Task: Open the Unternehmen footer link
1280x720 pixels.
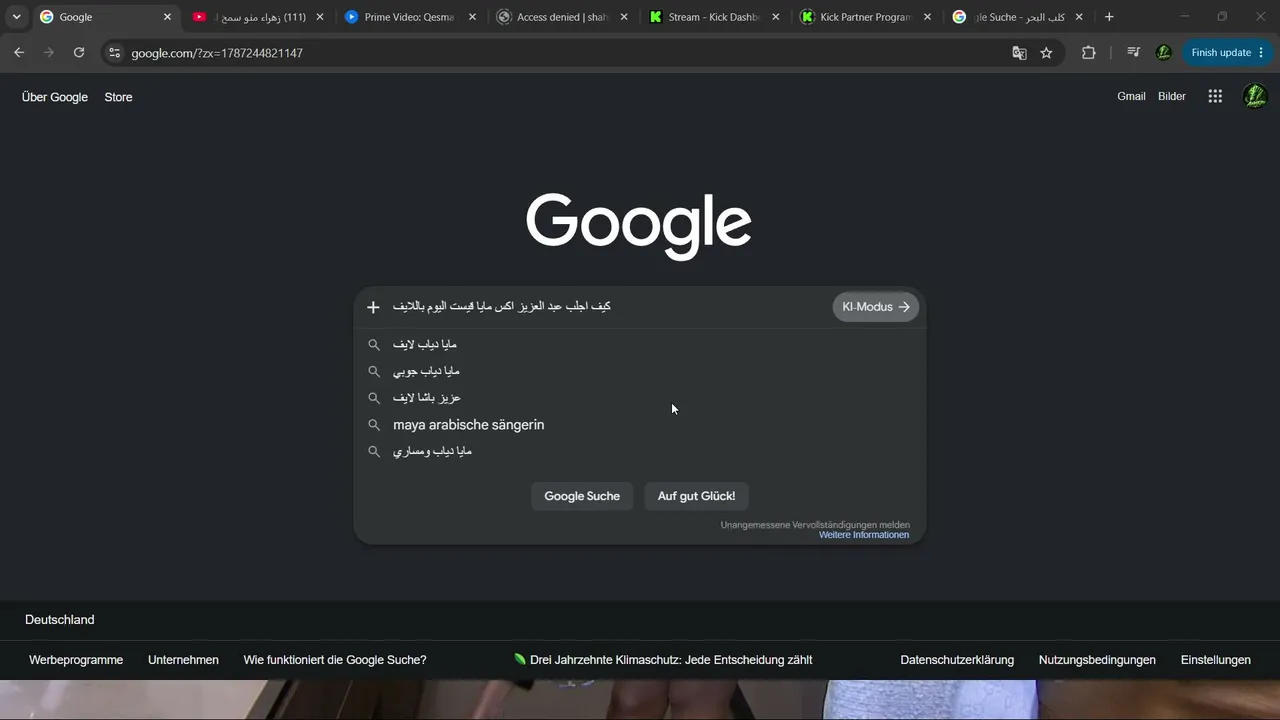Action: (x=183, y=660)
